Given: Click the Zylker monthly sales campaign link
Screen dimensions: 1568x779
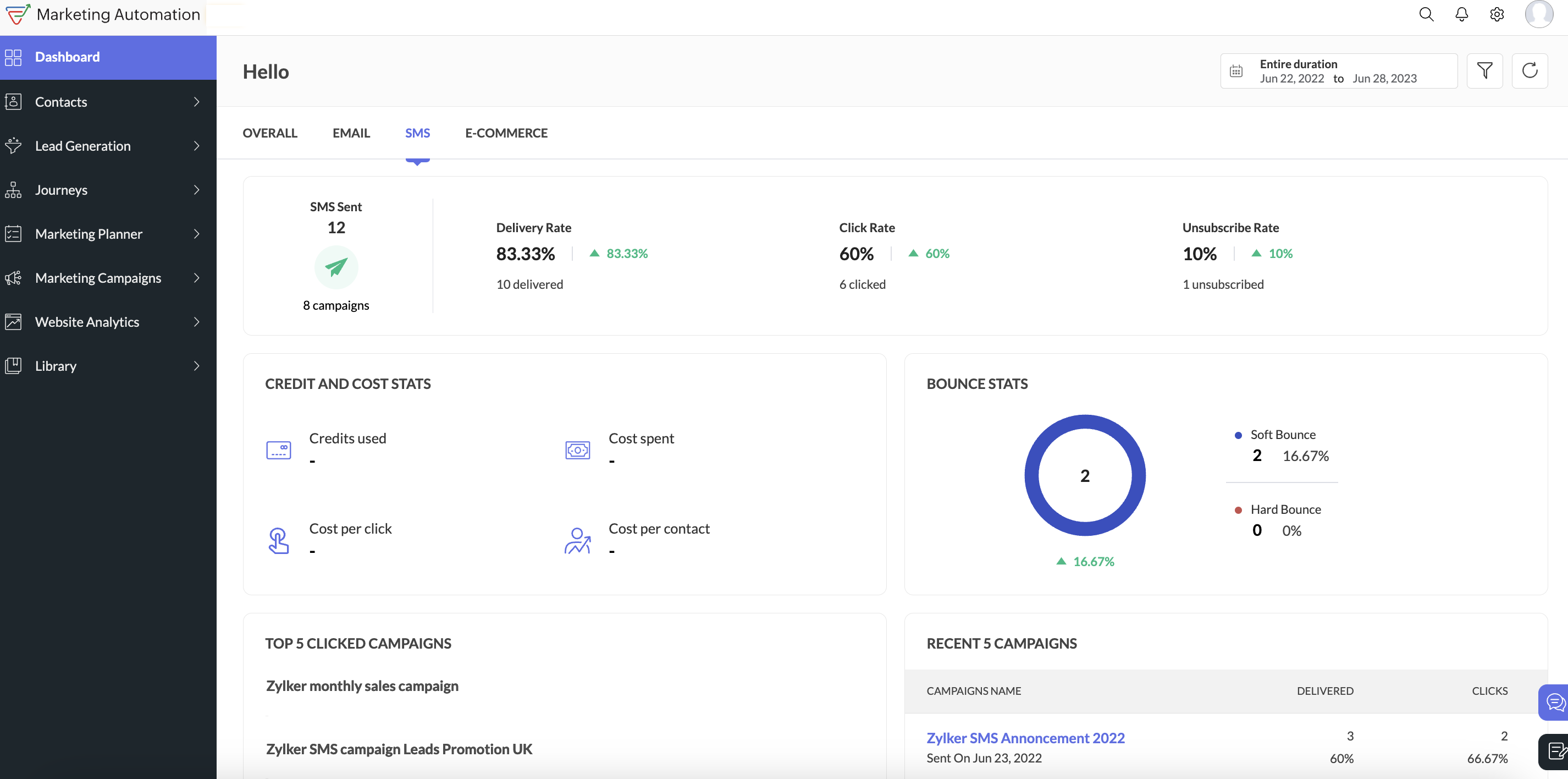Looking at the screenshot, I should (362, 685).
